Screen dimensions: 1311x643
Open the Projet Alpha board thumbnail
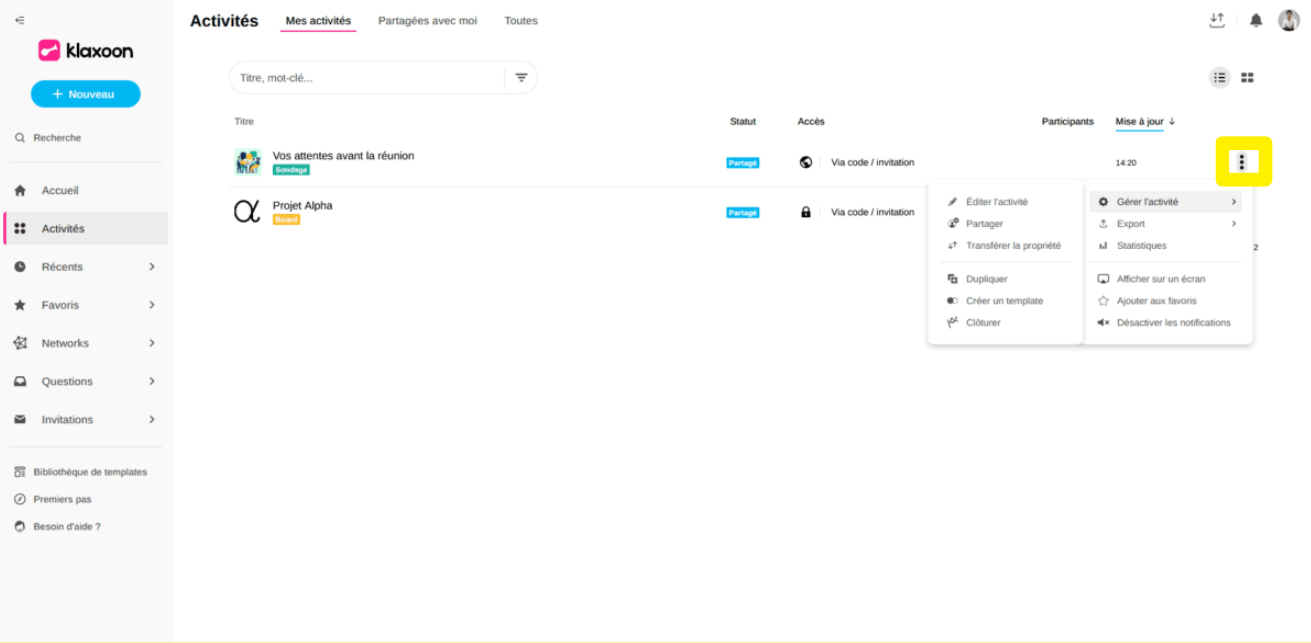247,212
